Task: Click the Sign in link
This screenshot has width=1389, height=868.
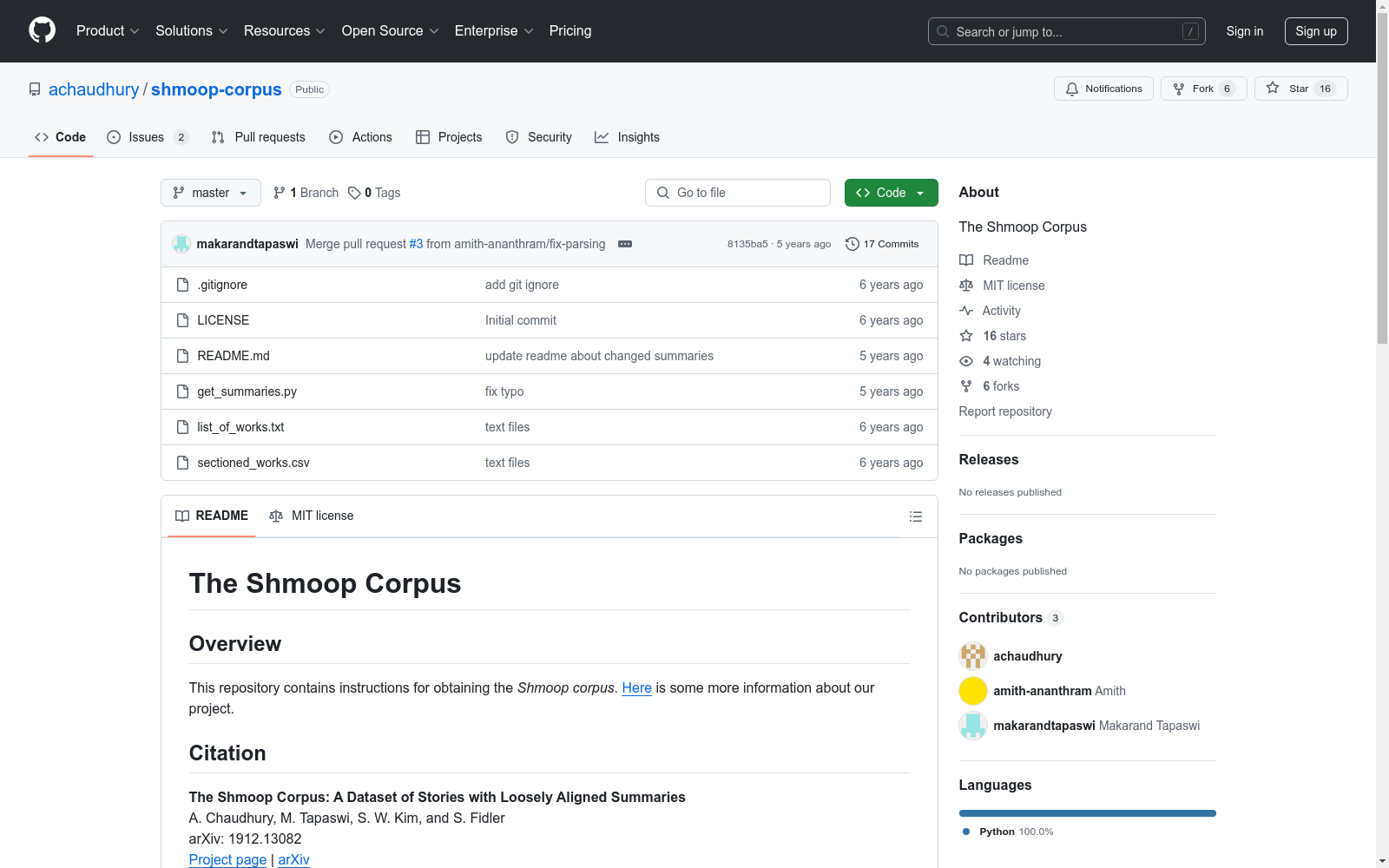Action: [x=1245, y=31]
